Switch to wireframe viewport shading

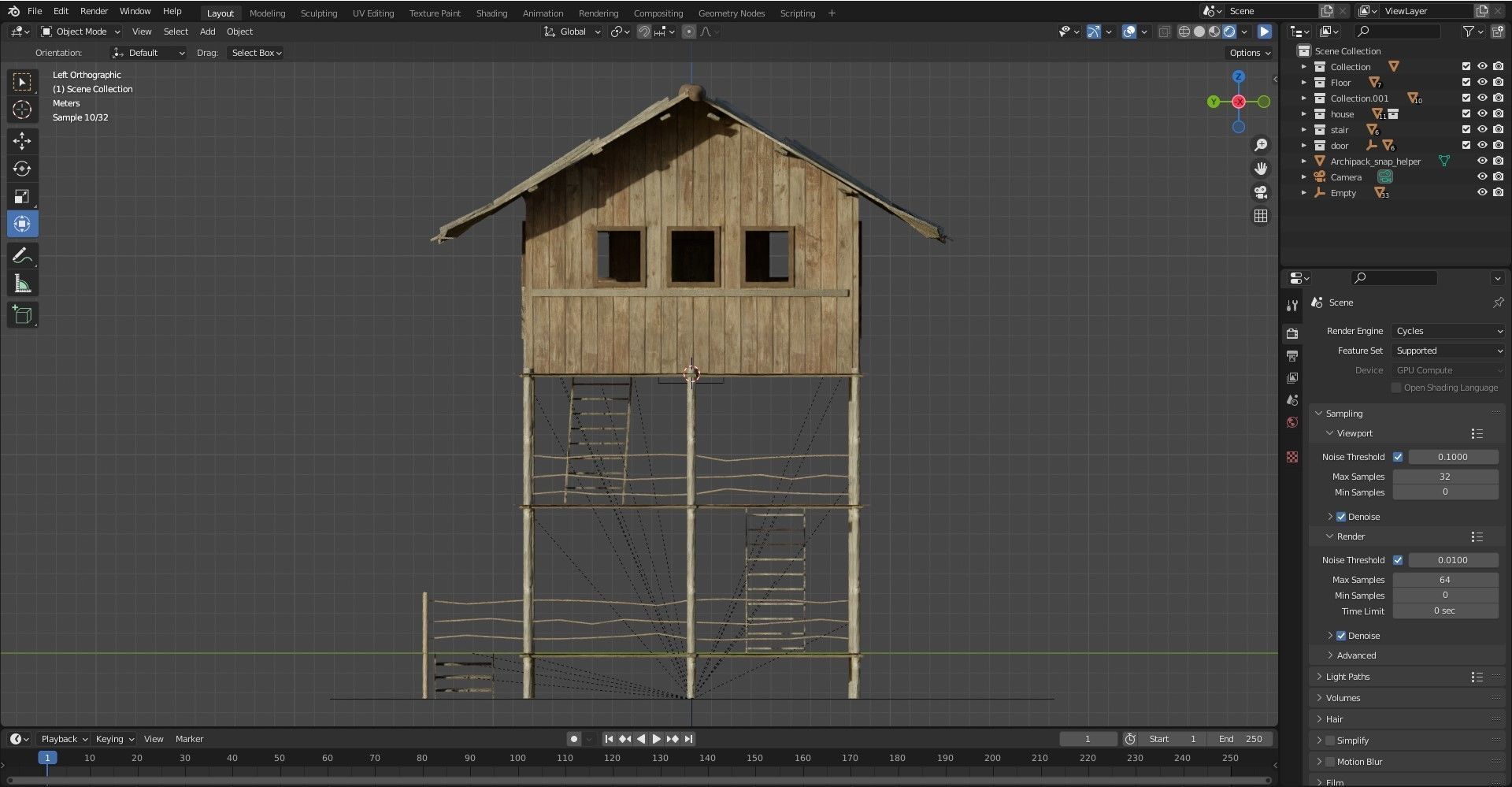(1184, 32)
